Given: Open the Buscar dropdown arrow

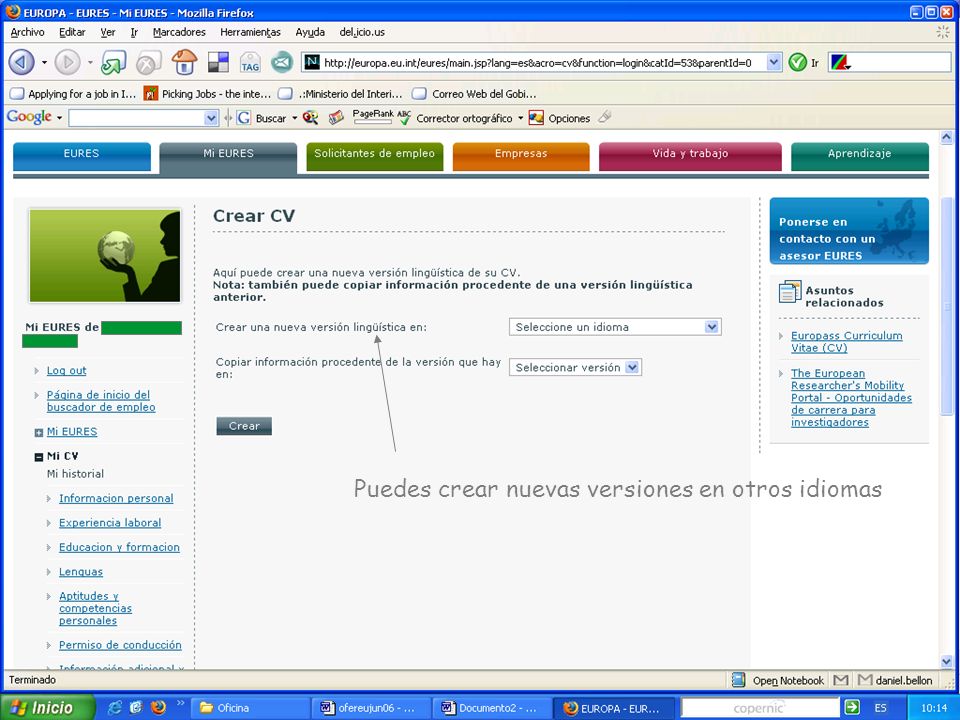Looking at the screenshot, I should [x=294, y=118].
